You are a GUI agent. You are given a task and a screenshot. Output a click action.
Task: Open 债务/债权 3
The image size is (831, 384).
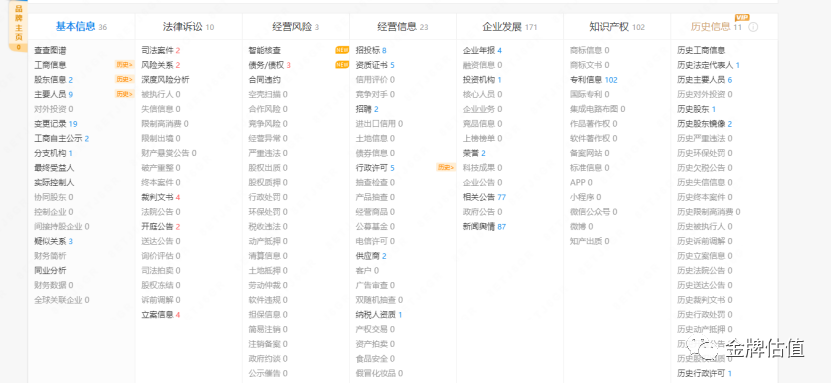click(x=270, y=65)
